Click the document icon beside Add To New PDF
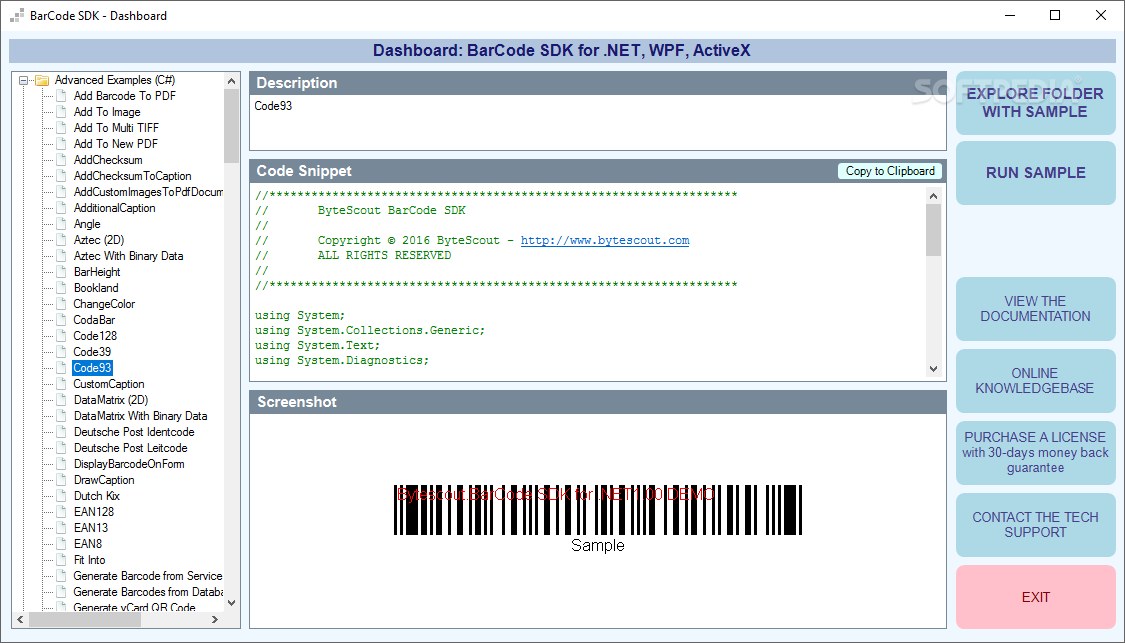The height and width of the screenshot is (643, 1125). click(x=62, y=144)
